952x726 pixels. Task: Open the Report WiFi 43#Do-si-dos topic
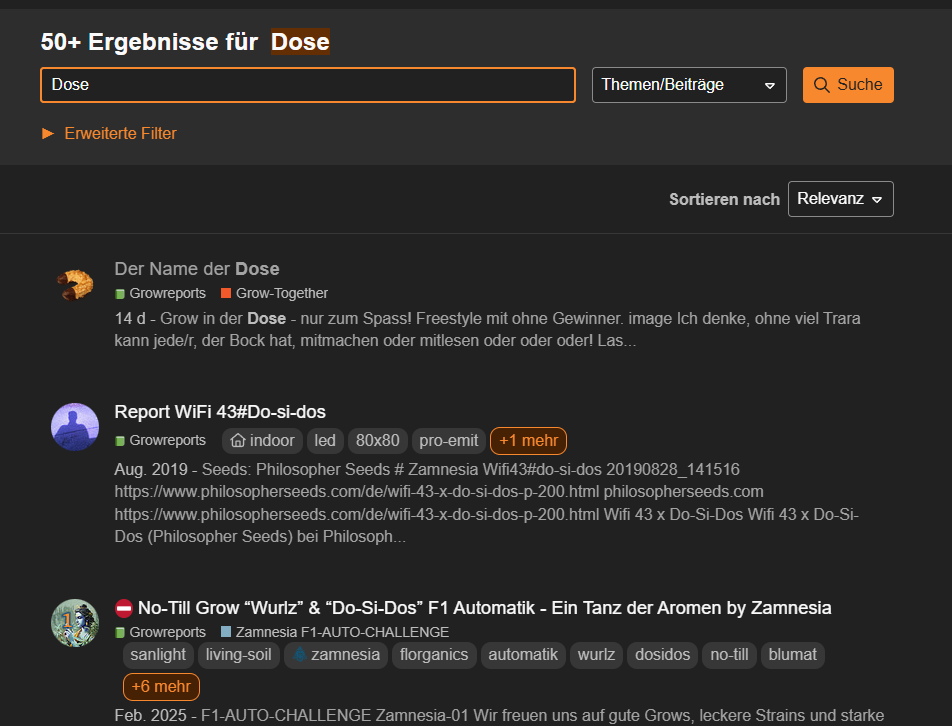coord(220,412)
